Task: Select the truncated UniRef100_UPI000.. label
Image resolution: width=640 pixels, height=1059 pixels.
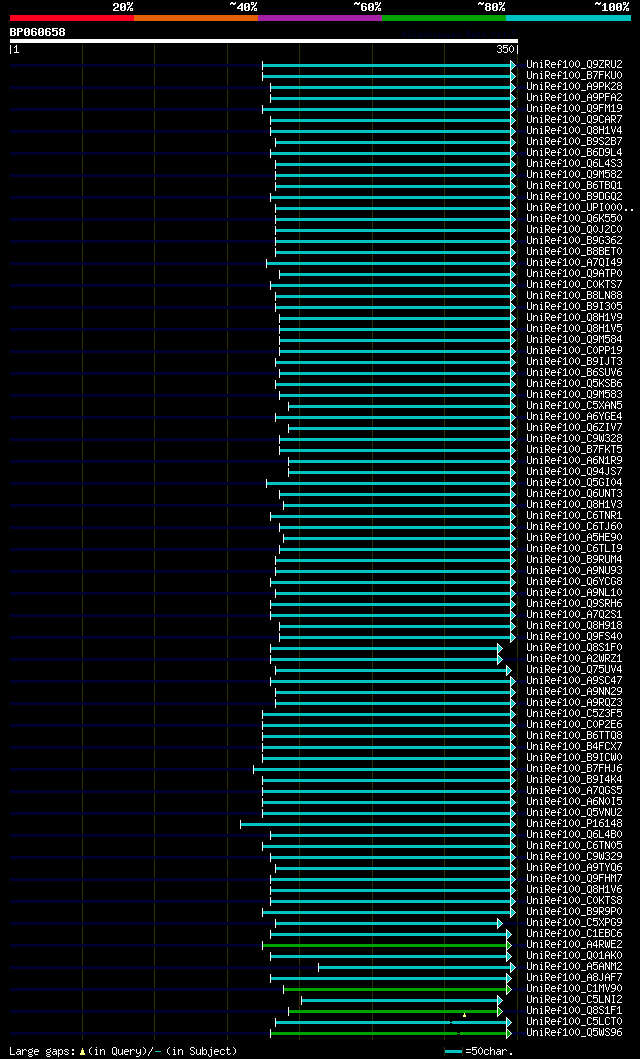Action: (580, 207)
